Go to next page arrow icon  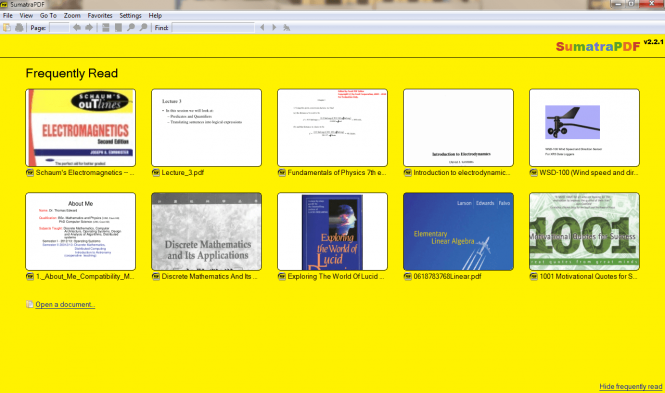89,28
